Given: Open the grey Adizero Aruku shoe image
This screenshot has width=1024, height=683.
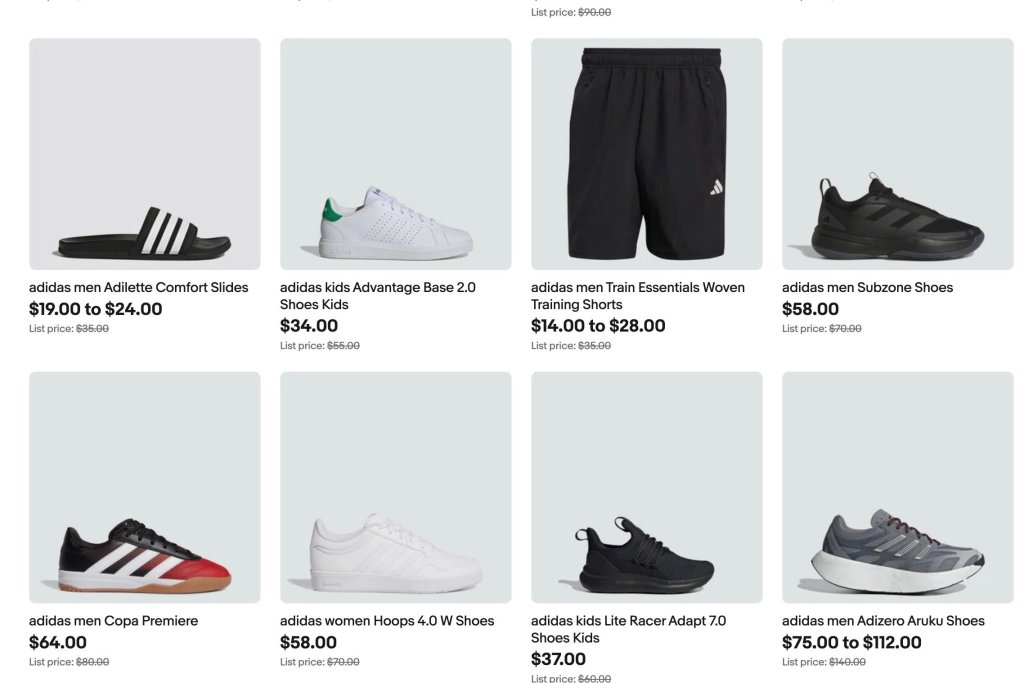Looking at the screenshot, I should pyautogui.click(x=897, y=487).
